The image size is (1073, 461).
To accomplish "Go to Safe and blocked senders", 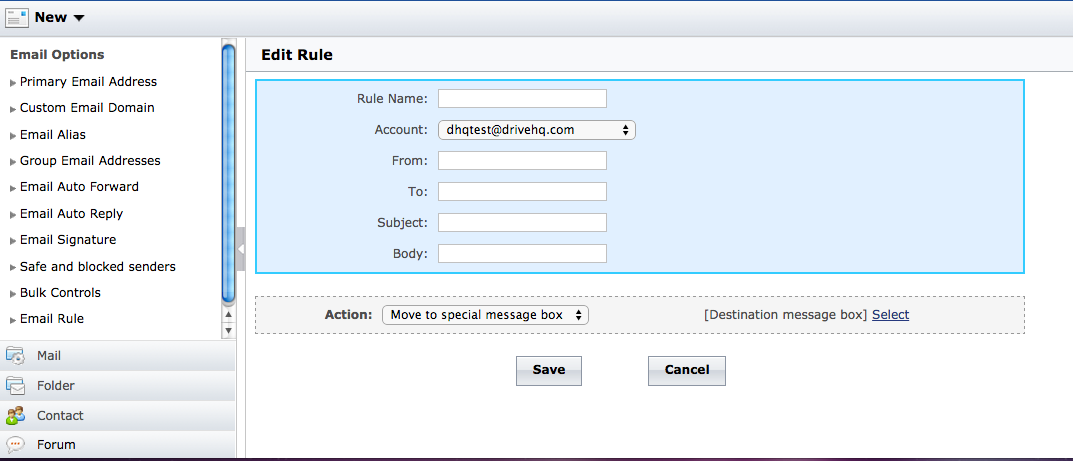I will 97,267.
